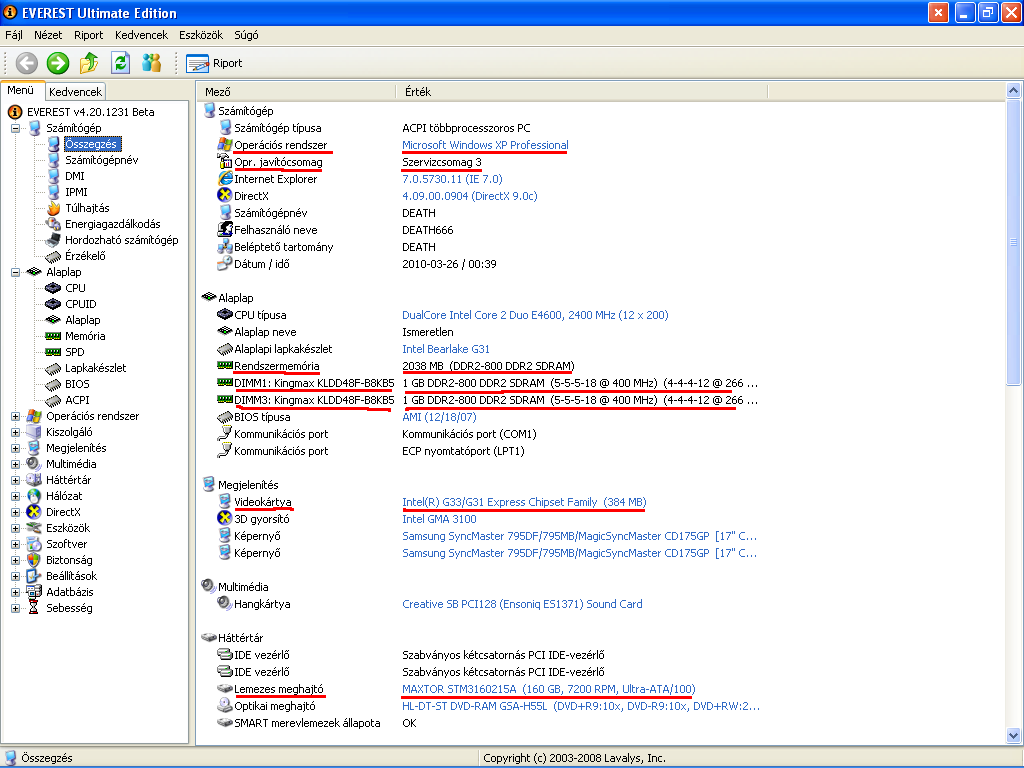Expand the Biztonság tree node
The height and width of the screenshot is (768, 1024).
click(15, 560)
